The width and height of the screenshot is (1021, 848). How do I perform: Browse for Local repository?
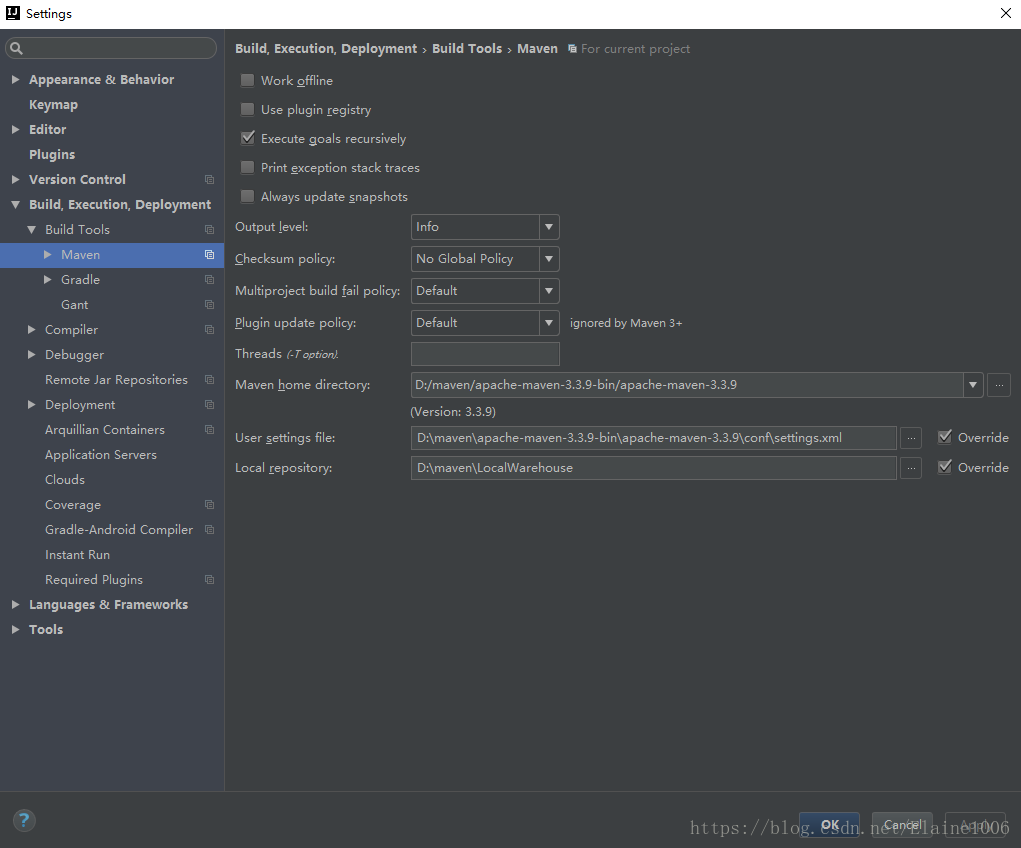(x=911, y=468)
